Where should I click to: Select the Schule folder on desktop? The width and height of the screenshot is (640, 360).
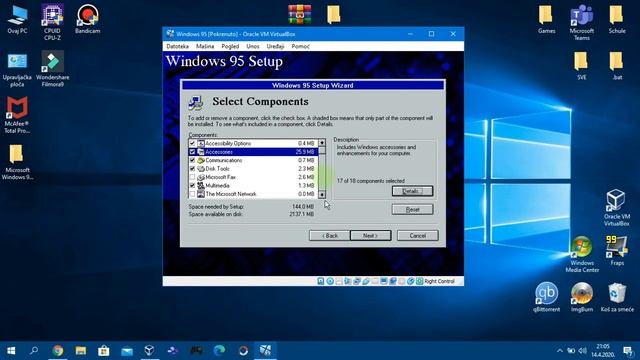pos(617,20)
